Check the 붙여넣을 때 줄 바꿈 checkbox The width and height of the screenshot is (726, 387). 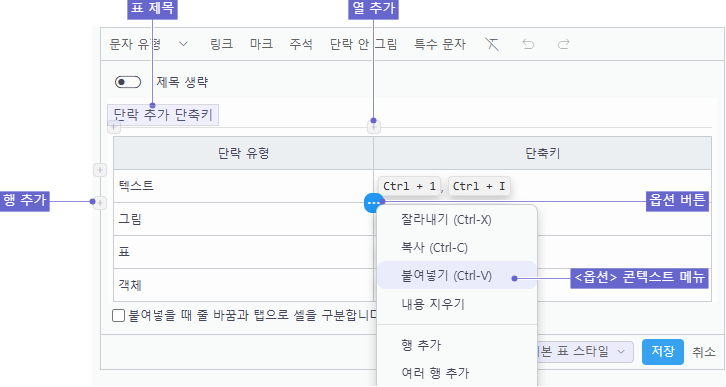[x=119, y=316]
